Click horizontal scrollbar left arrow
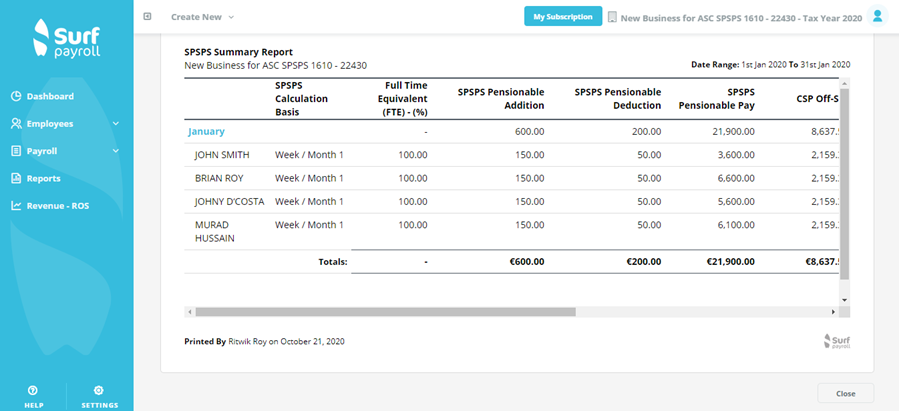The image size is (900, 412). [x=189, y=312]
